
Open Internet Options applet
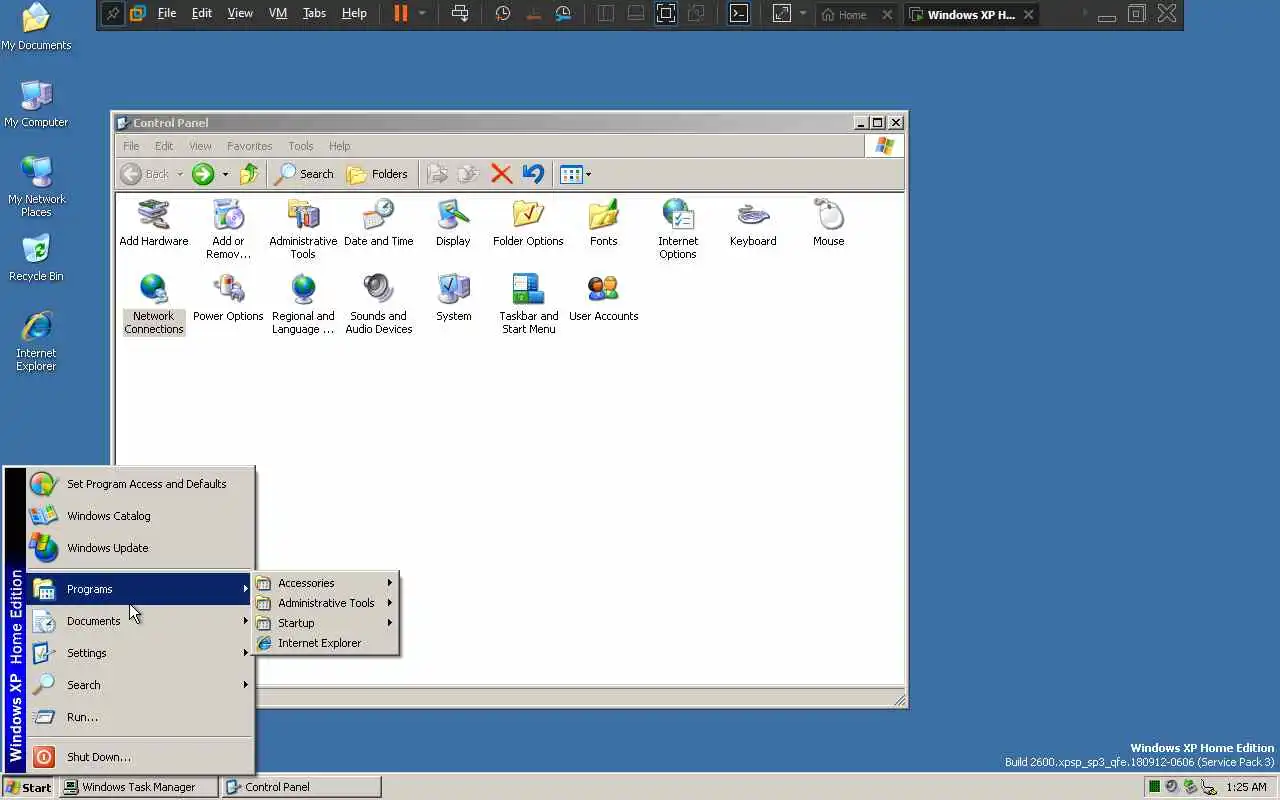point(678,228)
